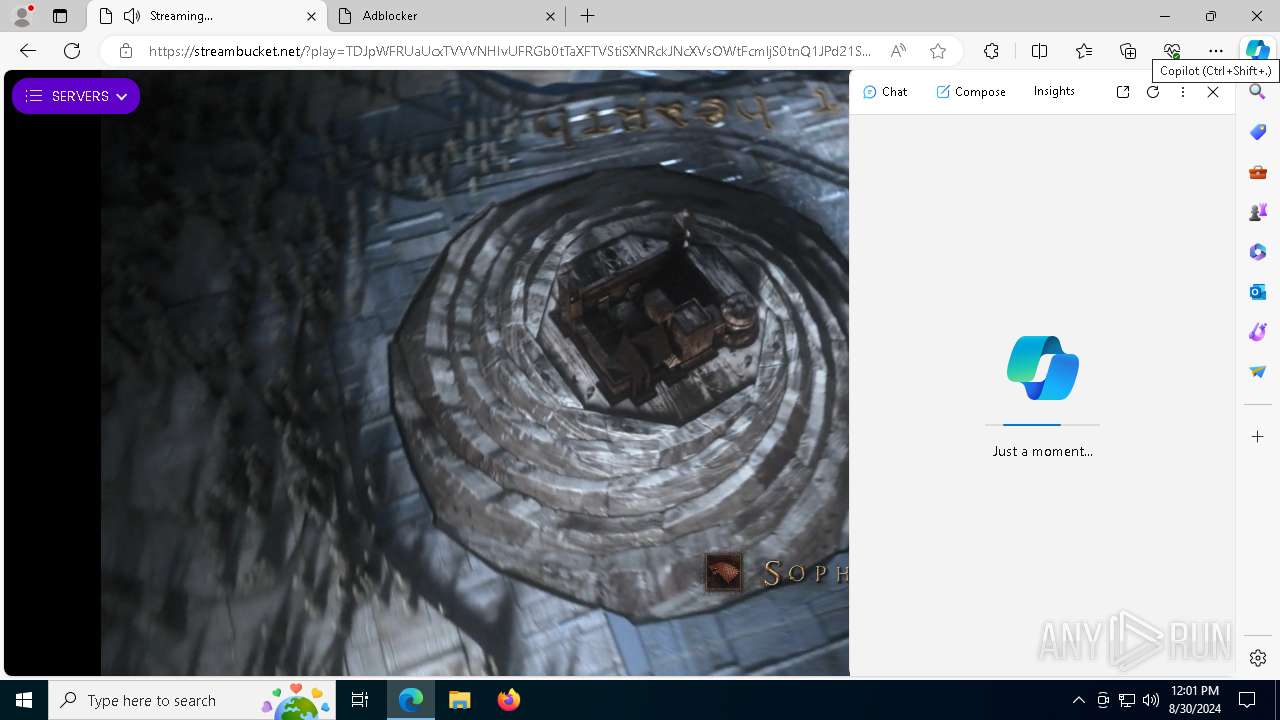
Task: Open sidebar Shopping tag icon
Action: coord(1258,132)
